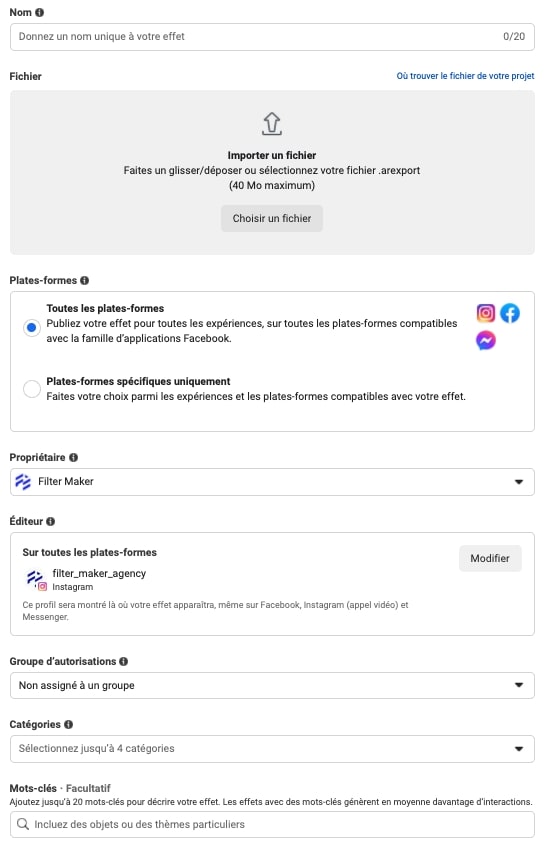Select Plates-formes spécifiques uniquement radio option
Viewport: 550px width, 852px height.
(32, 389)
